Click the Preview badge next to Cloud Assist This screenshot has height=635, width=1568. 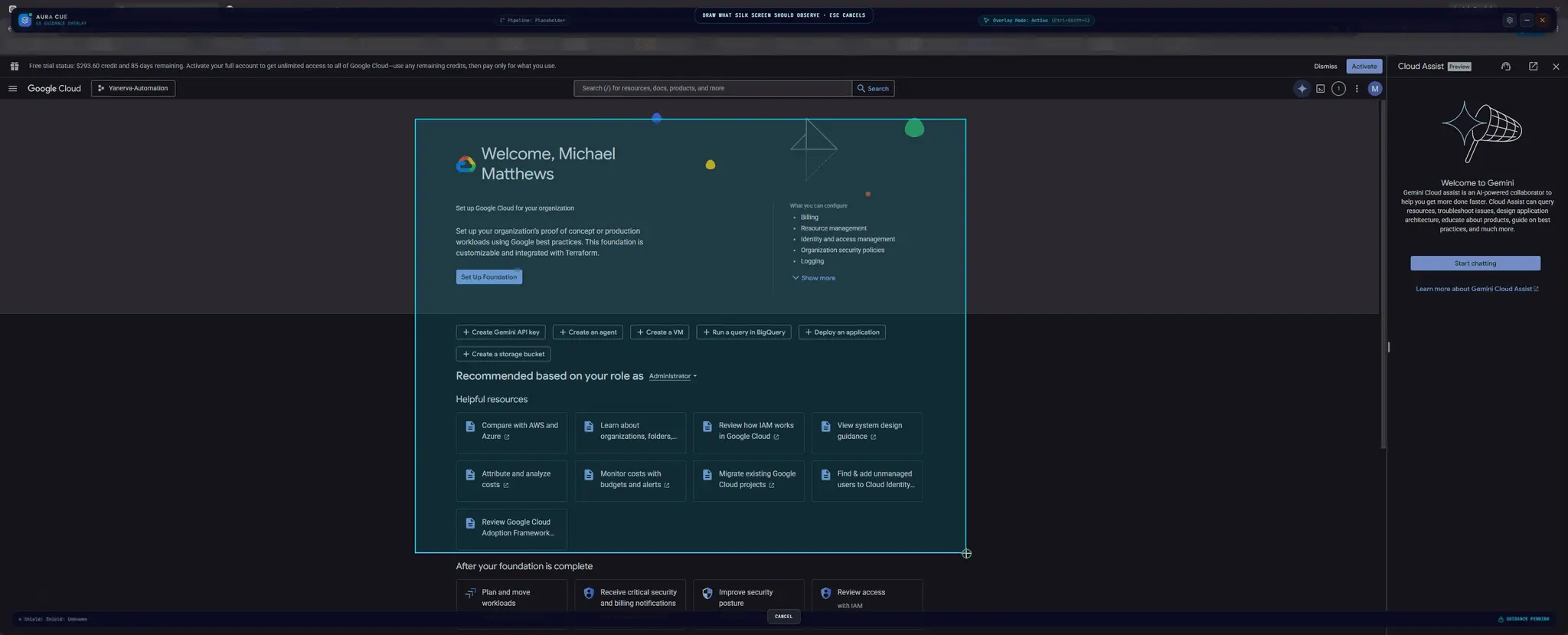pos(1459,67)
